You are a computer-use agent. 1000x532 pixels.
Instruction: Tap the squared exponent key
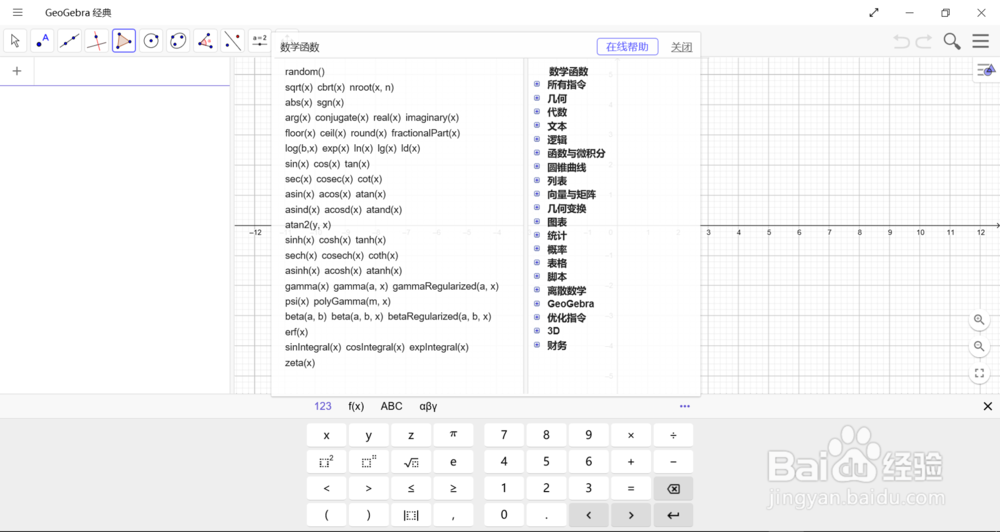click(x=327, y=462)
